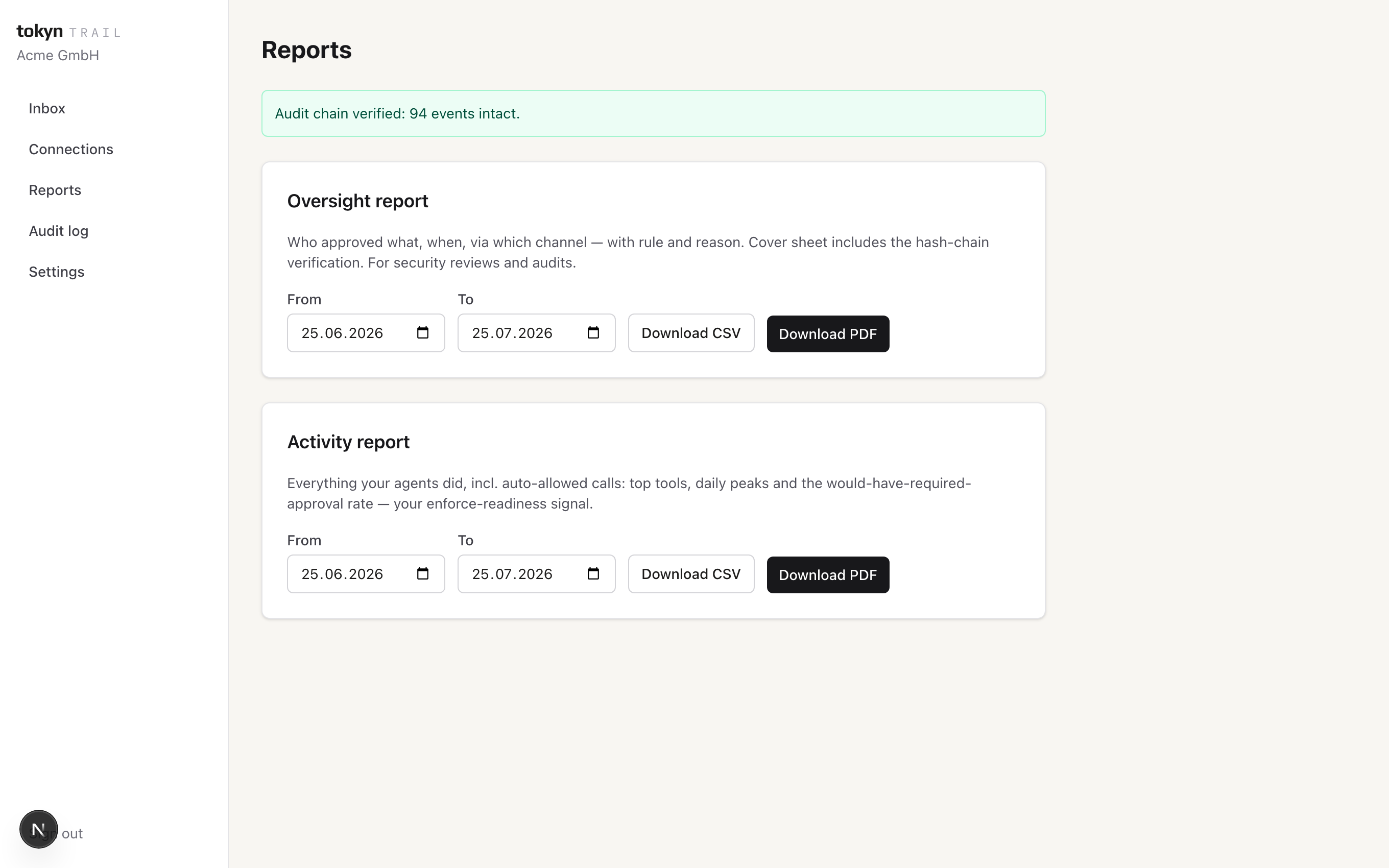1389x868 pixels.
Task: Download the Oversight report as PDF
Action: tap(828, 334)
